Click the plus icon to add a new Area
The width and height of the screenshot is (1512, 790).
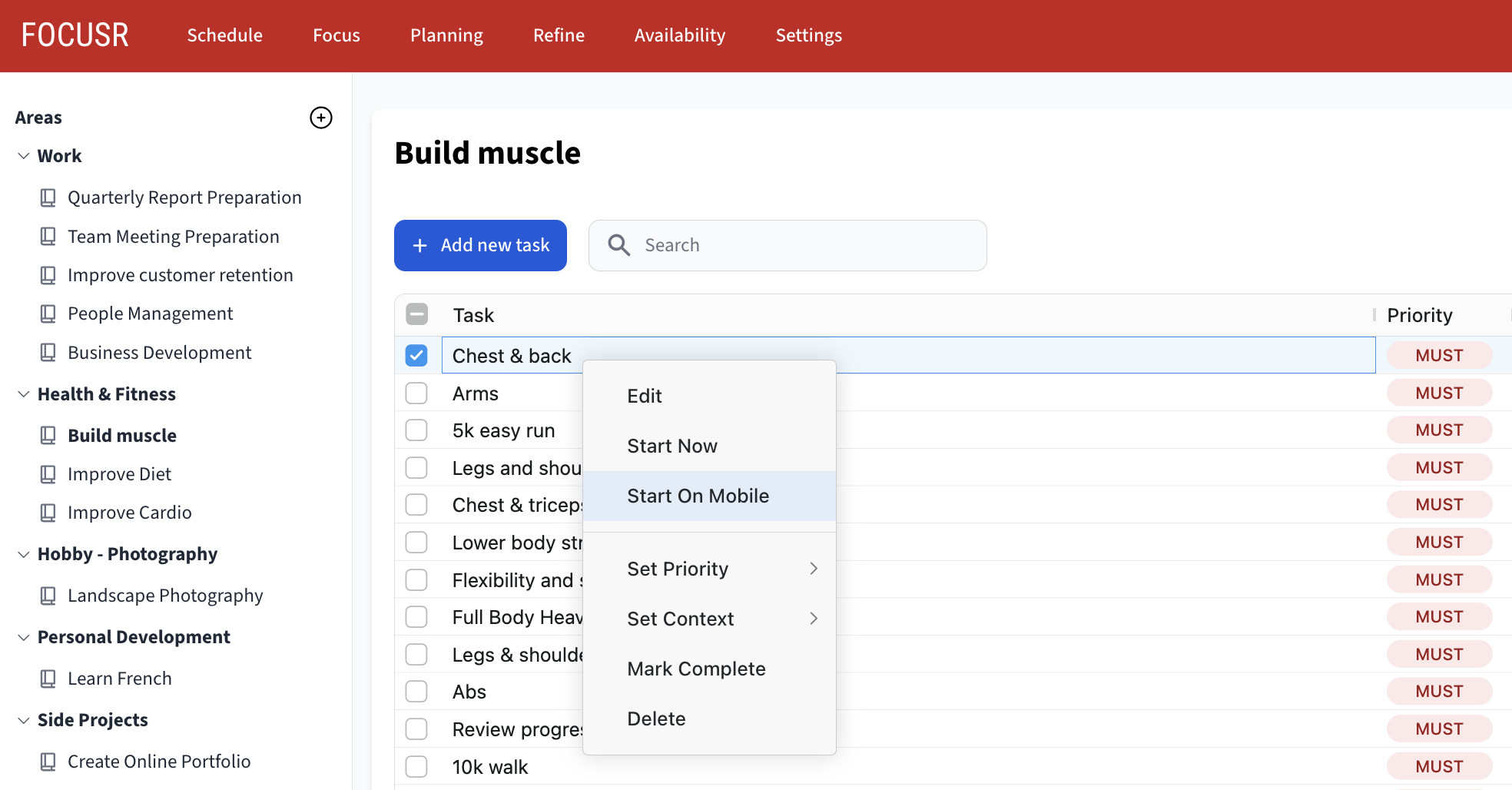coord(321,118)
